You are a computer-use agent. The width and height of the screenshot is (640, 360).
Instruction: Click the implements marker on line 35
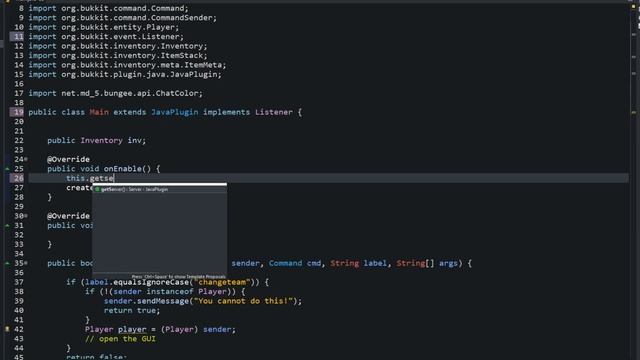tap(7, 263)
